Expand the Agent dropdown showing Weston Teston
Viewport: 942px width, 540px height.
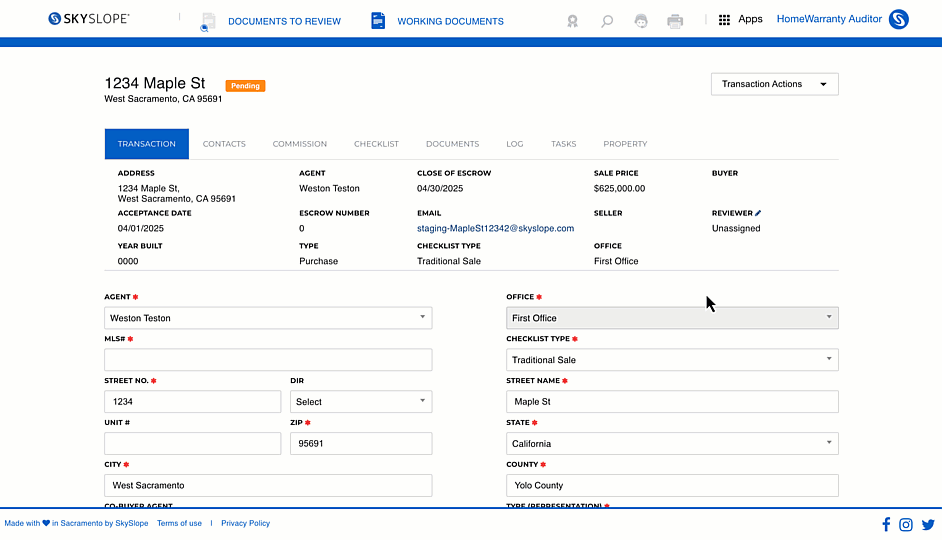268,318
